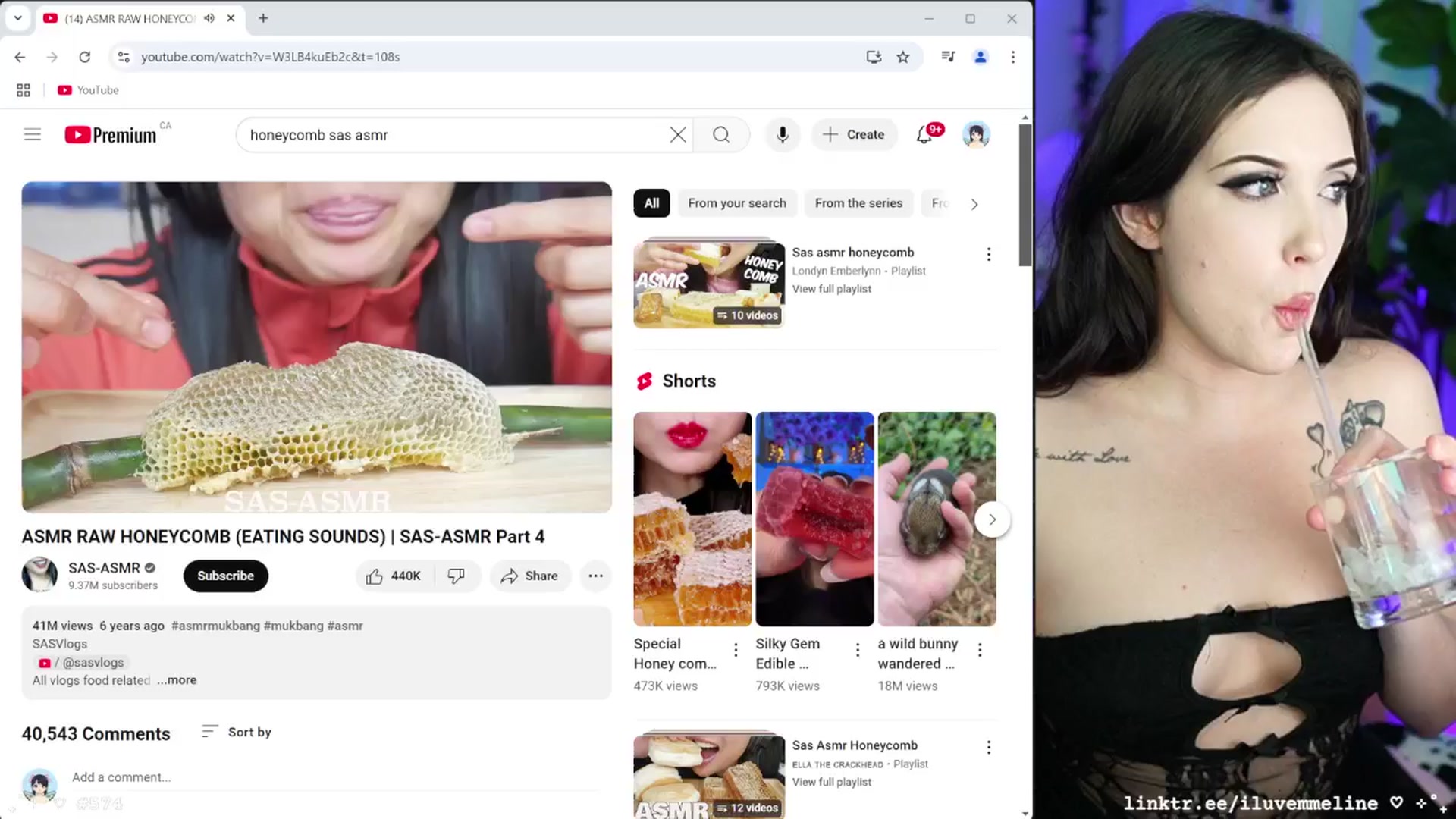The image size is (1456, 819).
Task: Open a new browser tab
Action: point(263,18)
